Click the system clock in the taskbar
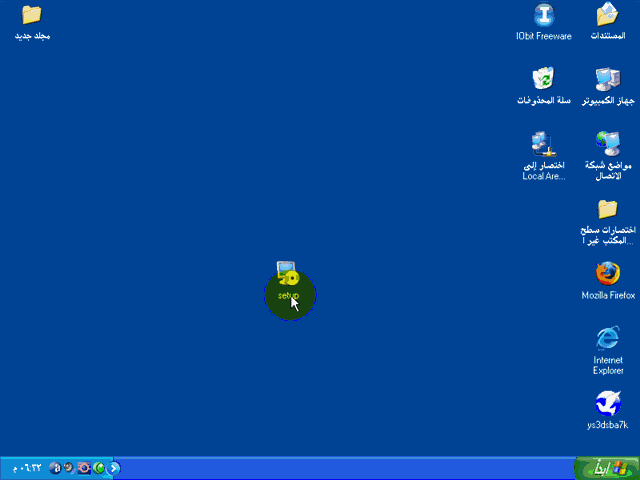This screenshot has height=480, width=640. pyautogui.click(x=26, y=467)
